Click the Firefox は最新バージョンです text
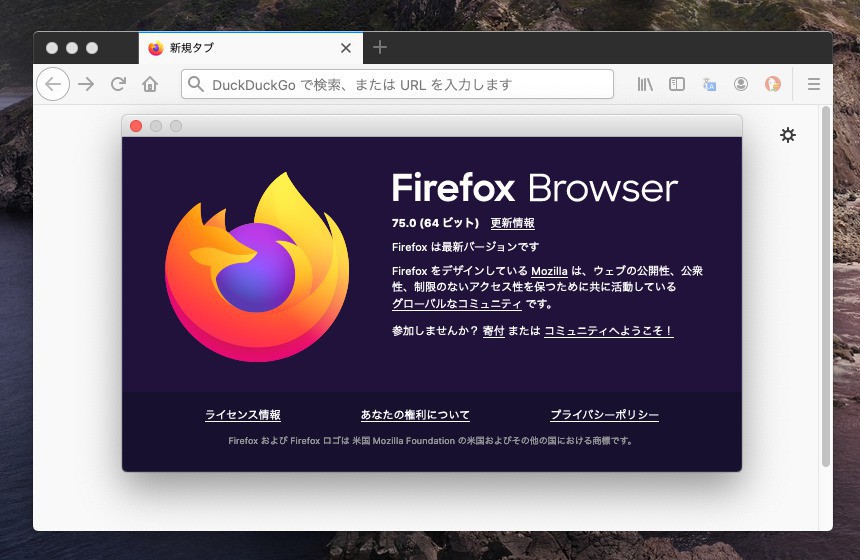 point(466,247)
